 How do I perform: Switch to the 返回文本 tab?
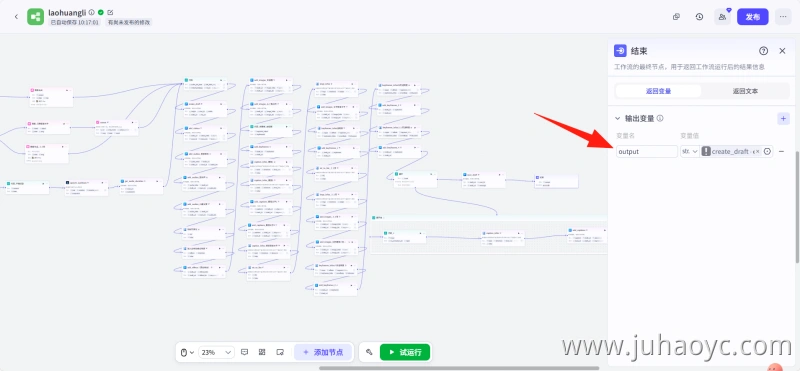[x=745, y=91]
